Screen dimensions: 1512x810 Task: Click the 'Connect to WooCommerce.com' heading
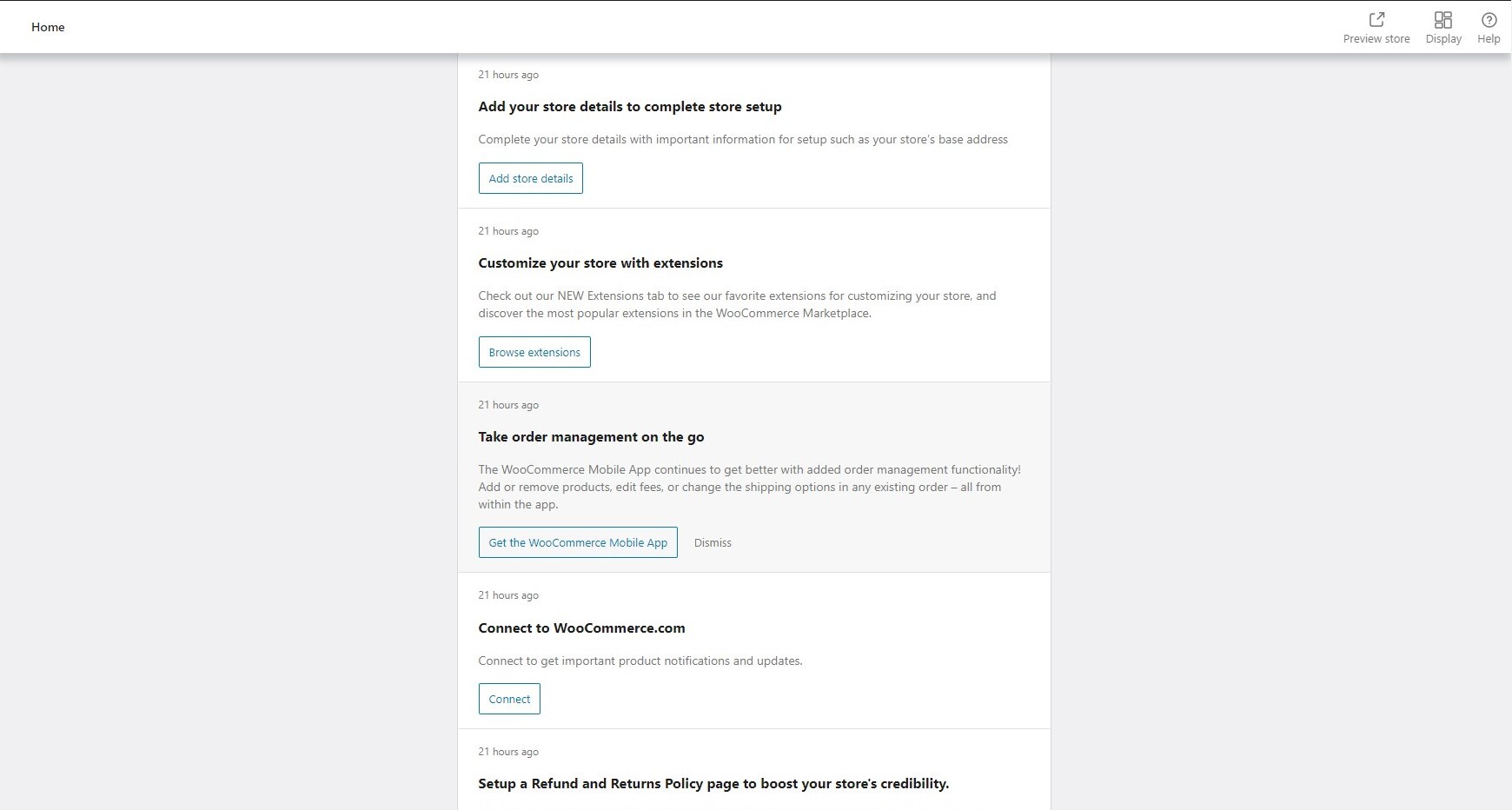[x=581, y=627]
